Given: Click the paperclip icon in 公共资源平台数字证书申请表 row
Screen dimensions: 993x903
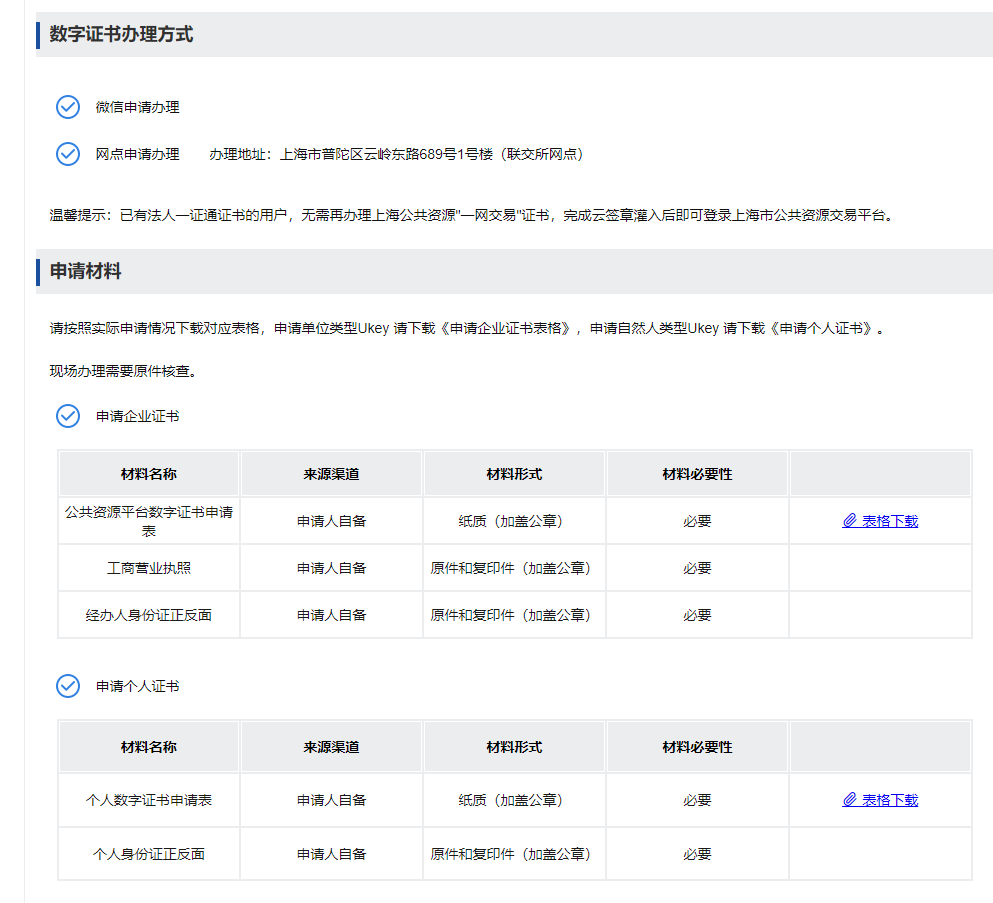Looking at the screenshot, I should (x=850, y=521).
